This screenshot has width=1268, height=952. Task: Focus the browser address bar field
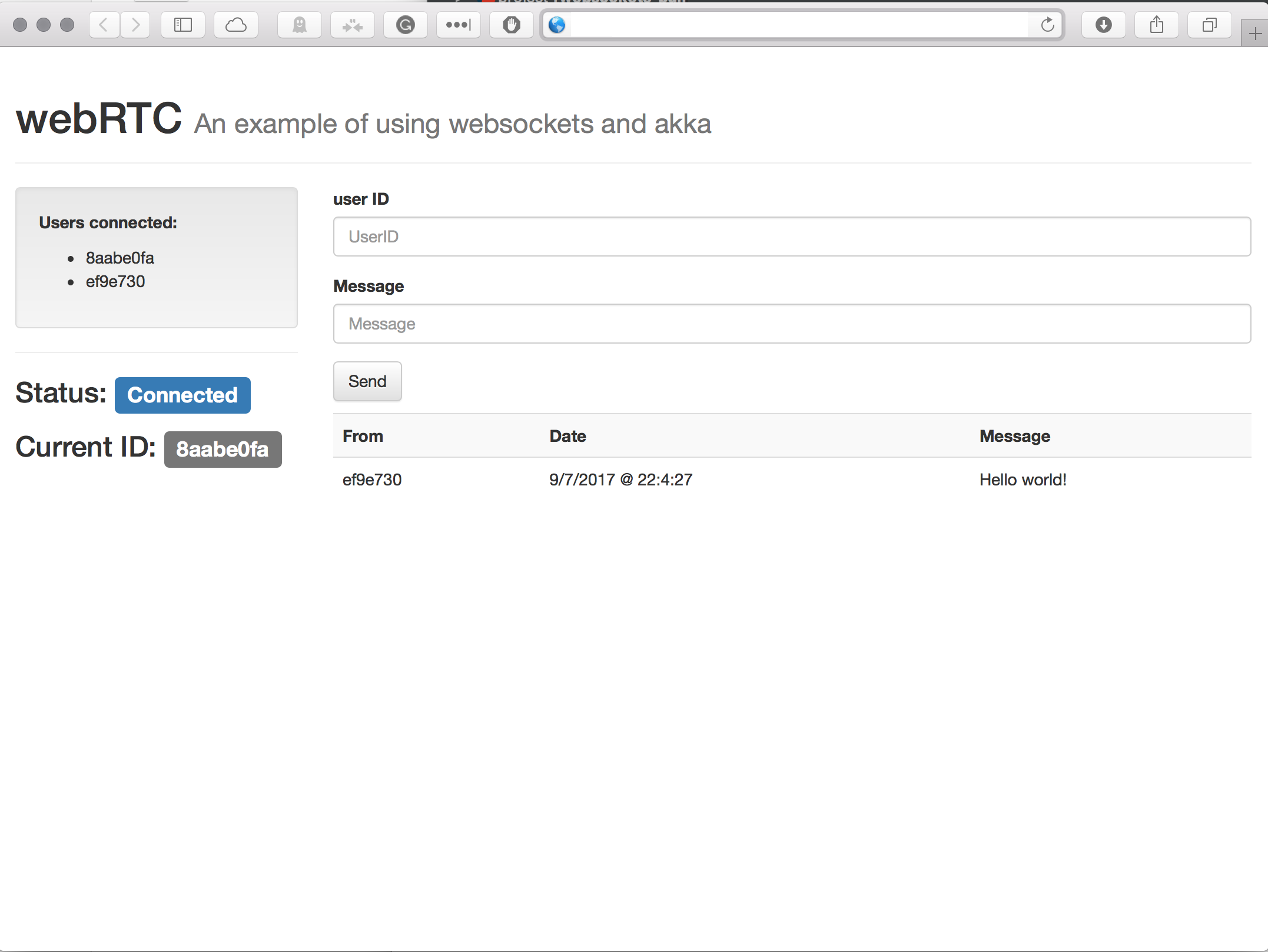click(795, 25)
